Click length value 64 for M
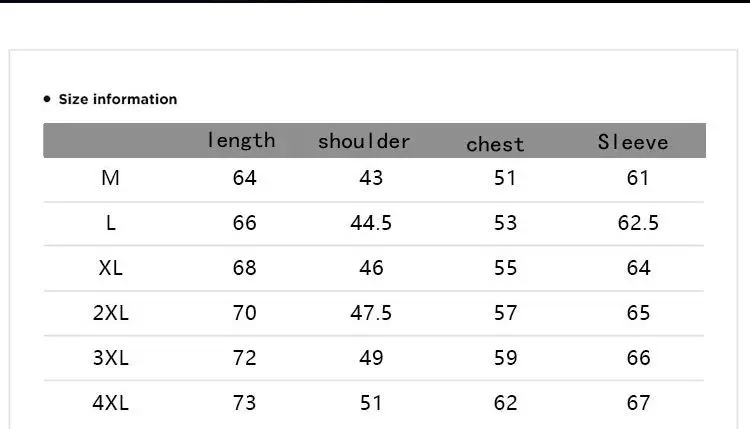The image size is (750, 429). (x=245, y=178)
